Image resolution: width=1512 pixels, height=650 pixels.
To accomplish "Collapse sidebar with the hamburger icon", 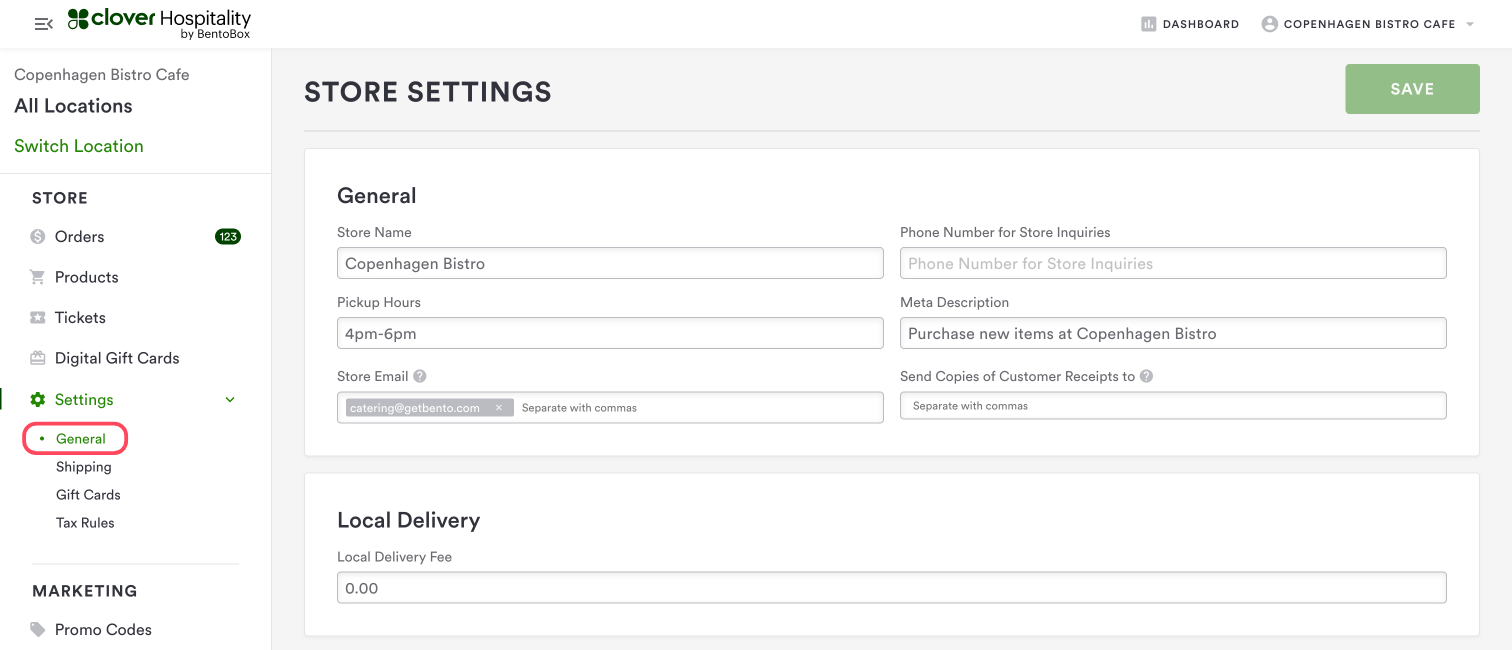I will coord(43,24).
